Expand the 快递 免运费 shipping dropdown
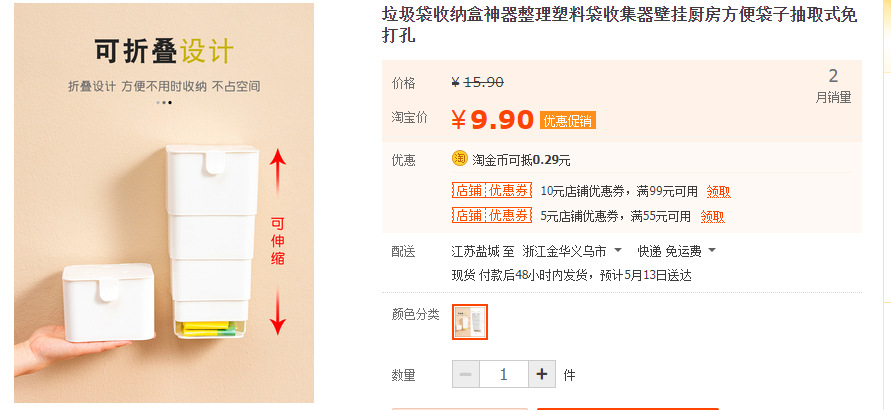Screen dimensions: 891x410 tap(677, 250)
